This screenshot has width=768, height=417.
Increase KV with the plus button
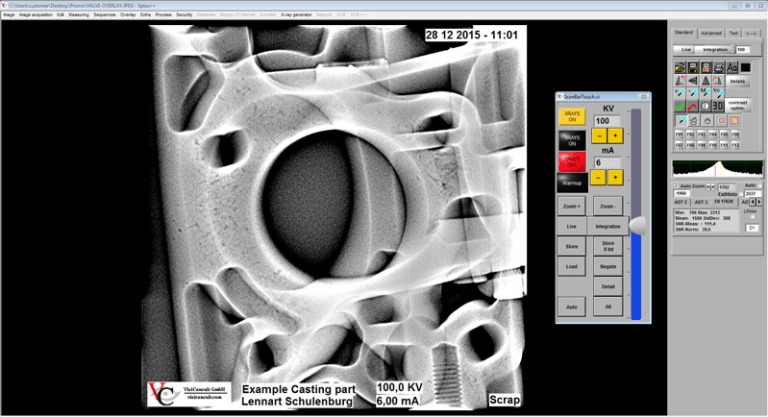click(x=616, y=135)
